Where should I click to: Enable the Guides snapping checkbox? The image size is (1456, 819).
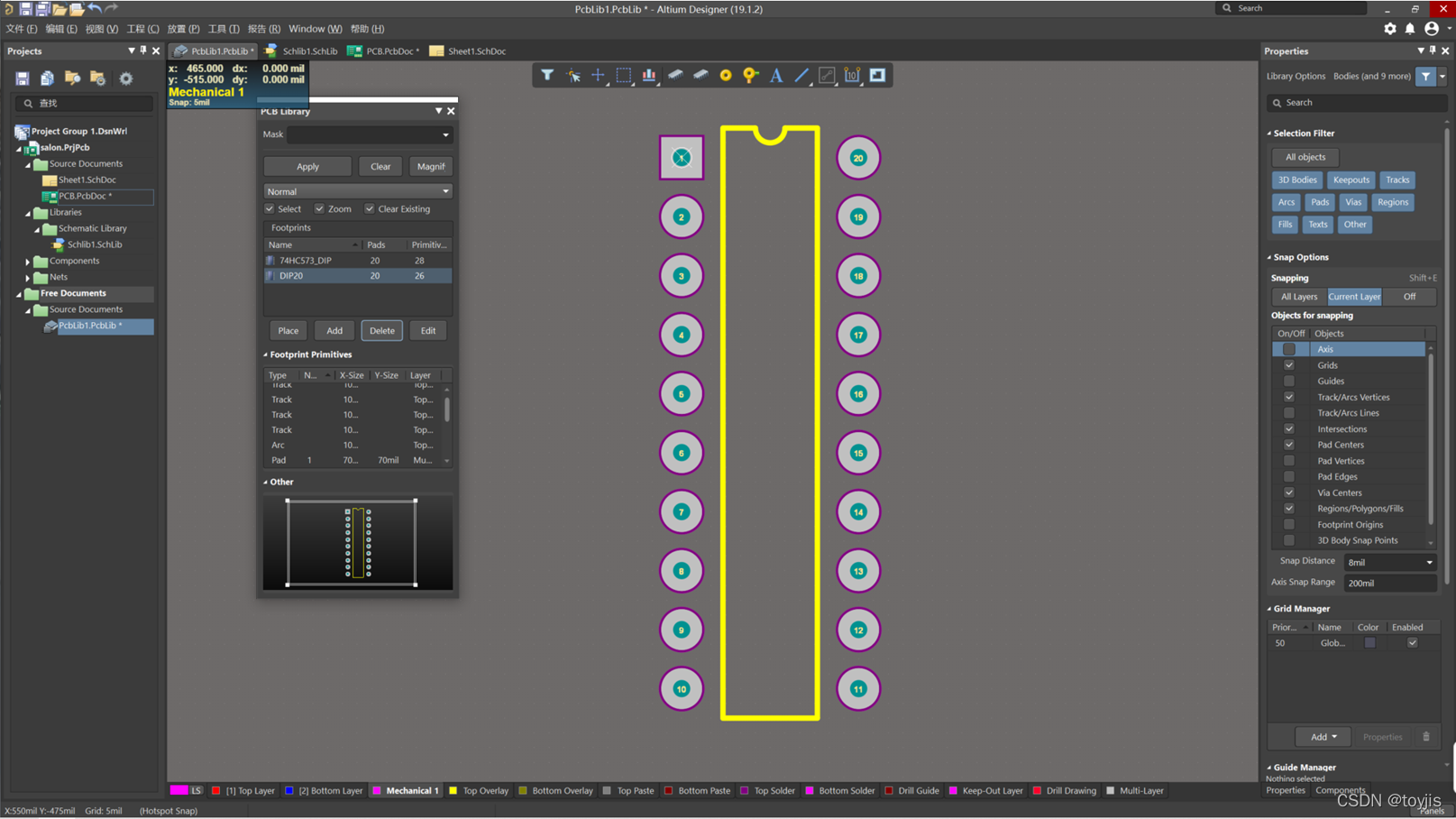(x=1289, y=382)
